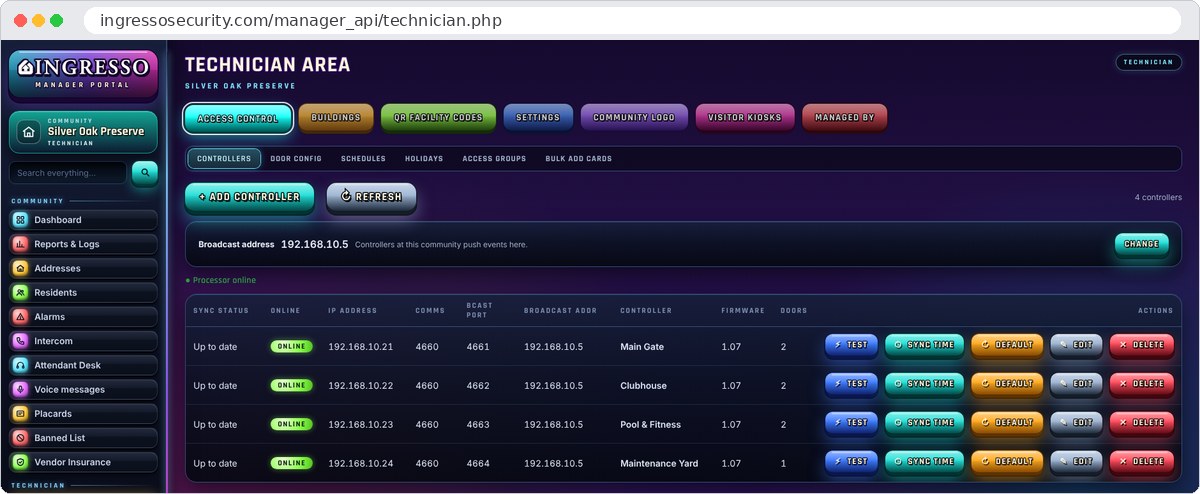Edit the Pool & Fitness controller

(1077, 423)
